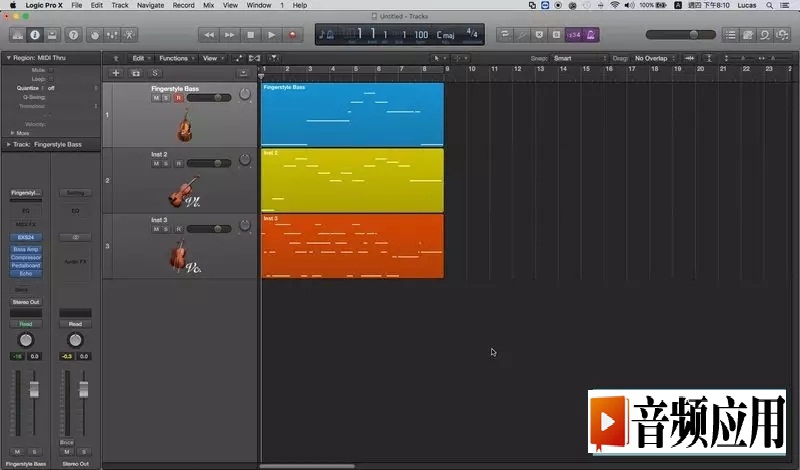Open the Compressor plug-in slot
This screenshot has height=470, width=800.
pos(26,258)
